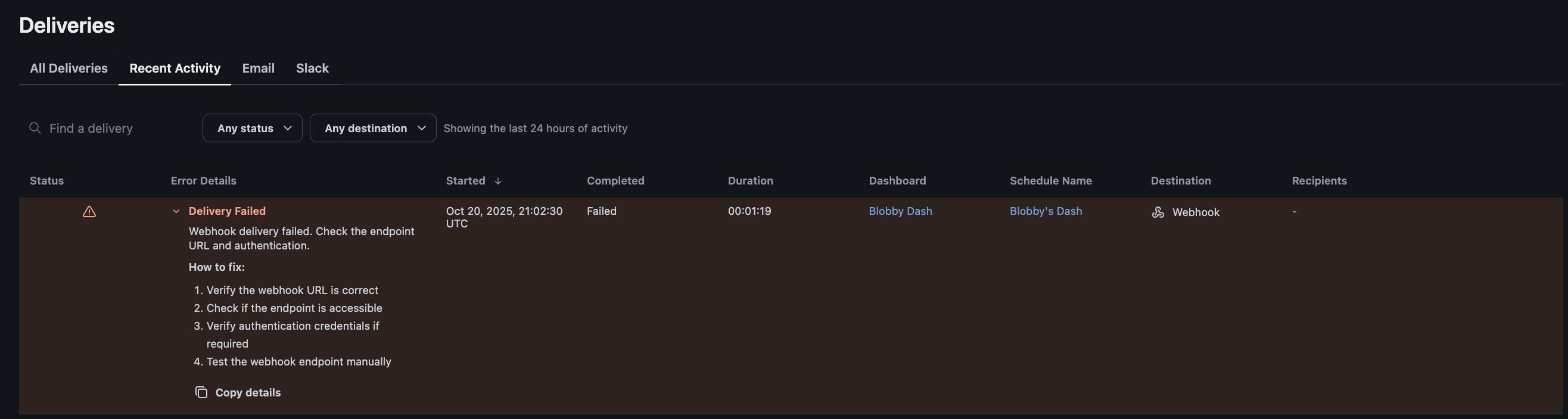Focus the Find a delivery search field
Screen dimensions: 1568x419
pyautogui.click(x=110, y=129)
